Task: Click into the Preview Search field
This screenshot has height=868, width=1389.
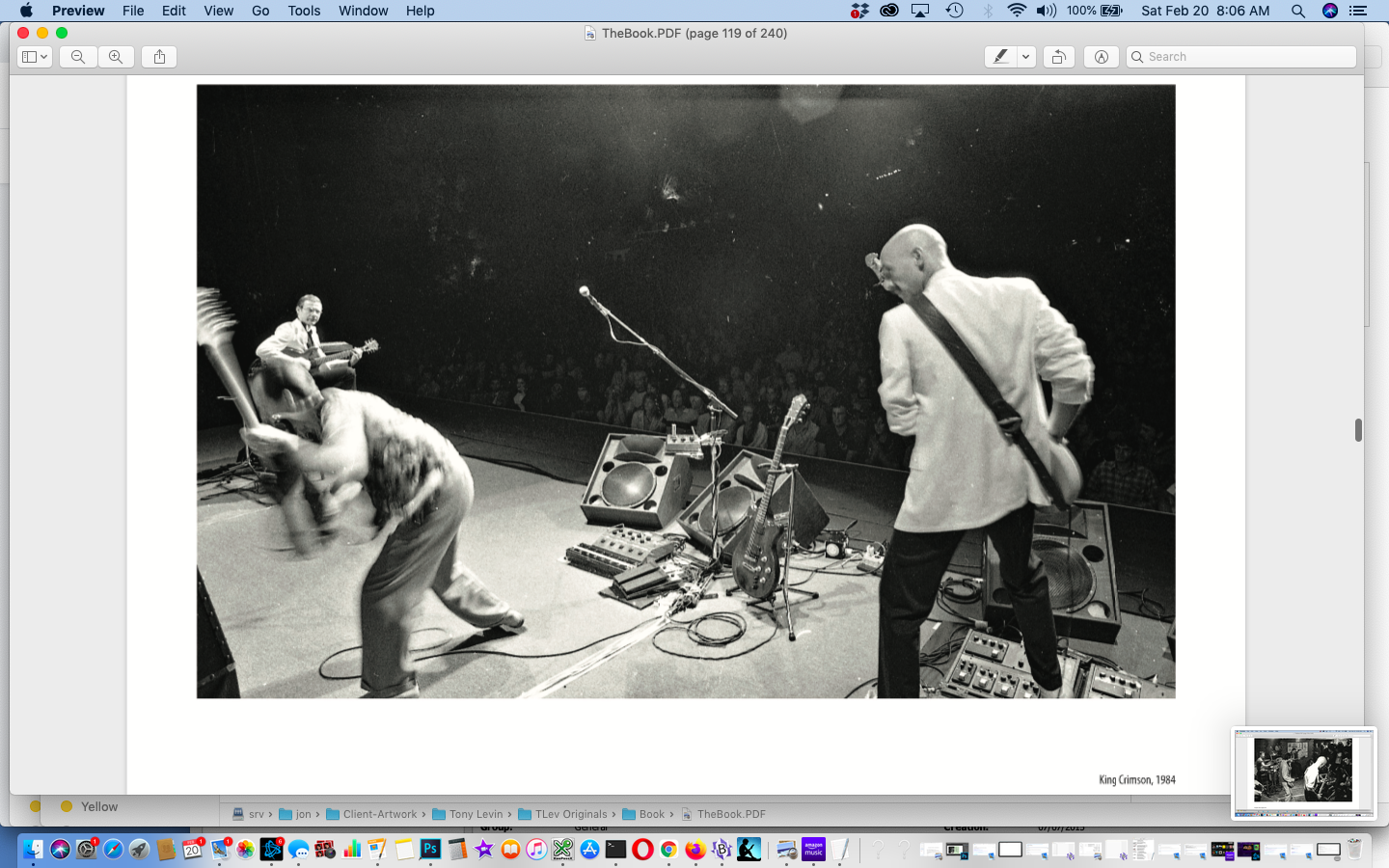Action: coord(1241,57)
